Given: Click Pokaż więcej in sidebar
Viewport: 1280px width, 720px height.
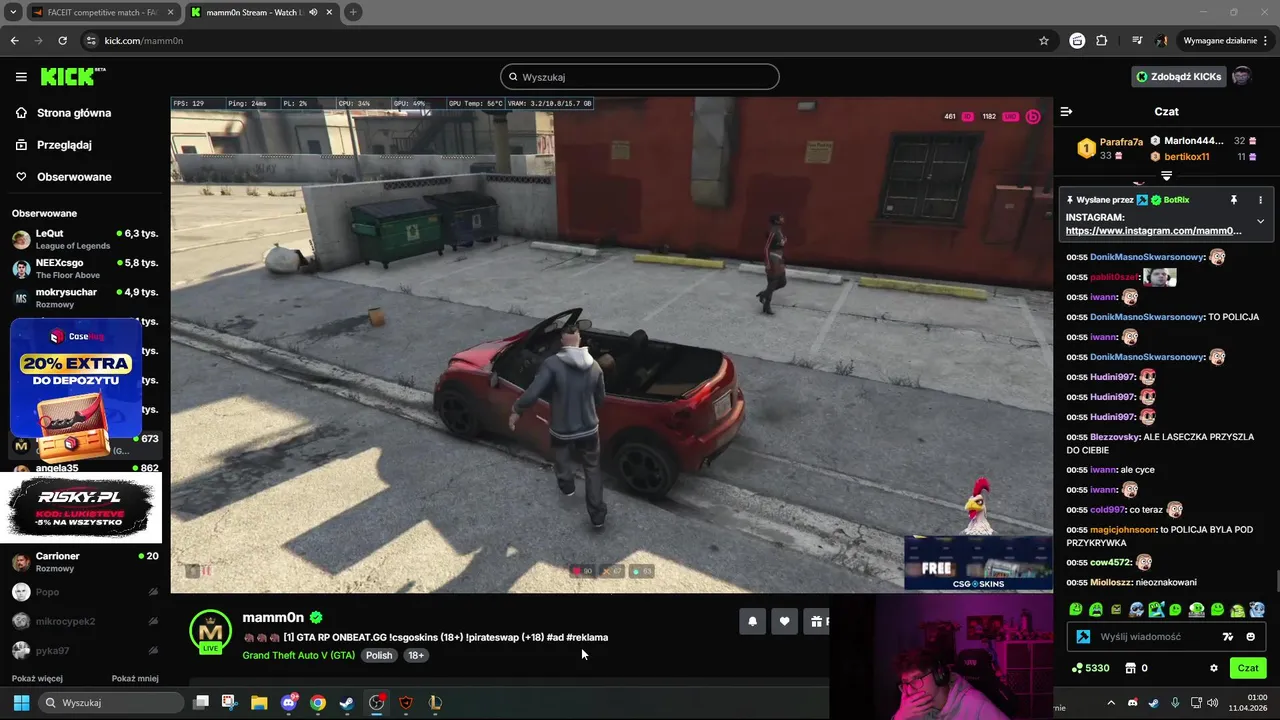Looking at the screenshot, I should point(37,678).
